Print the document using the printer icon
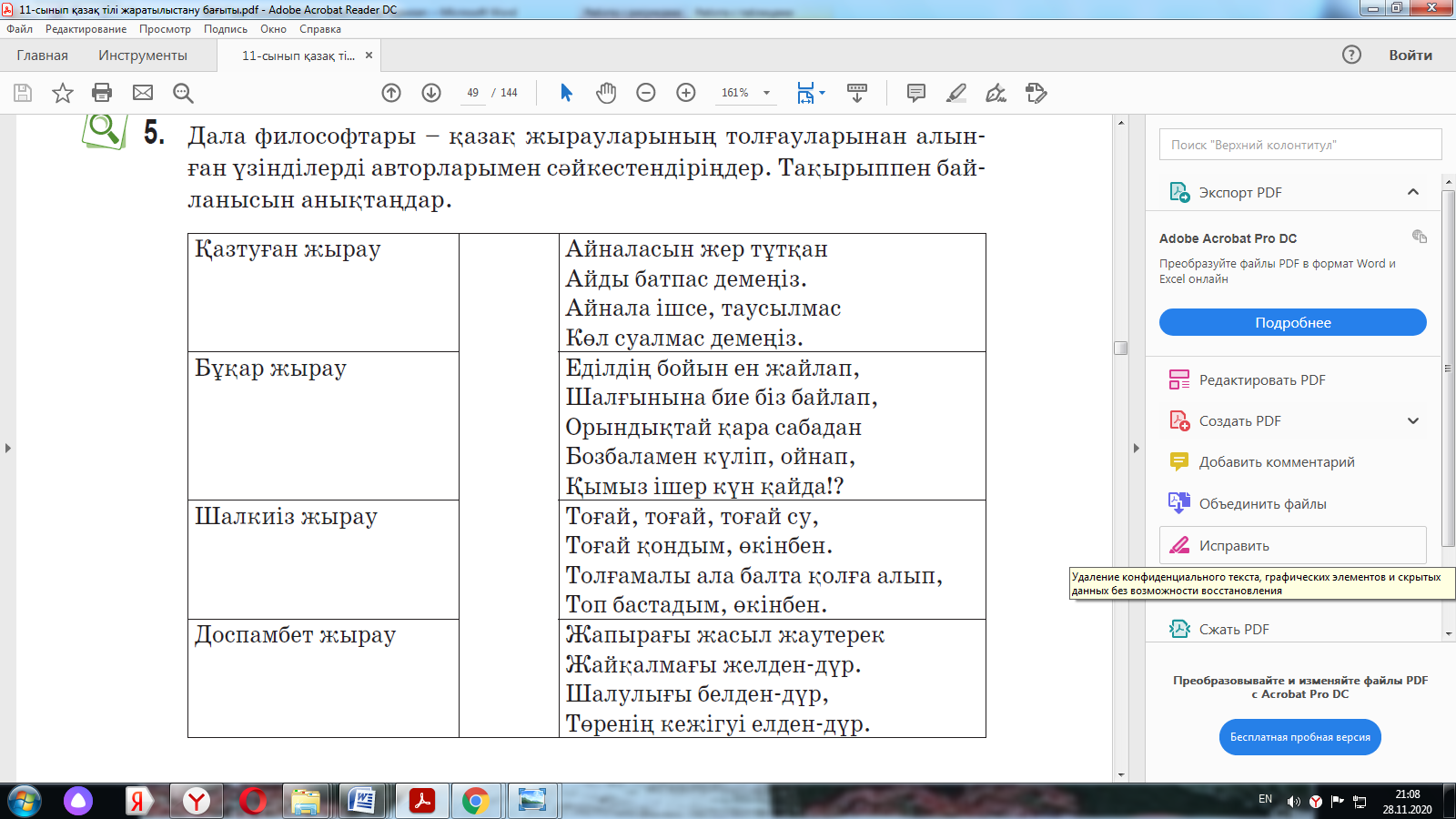 coord(102,93)
